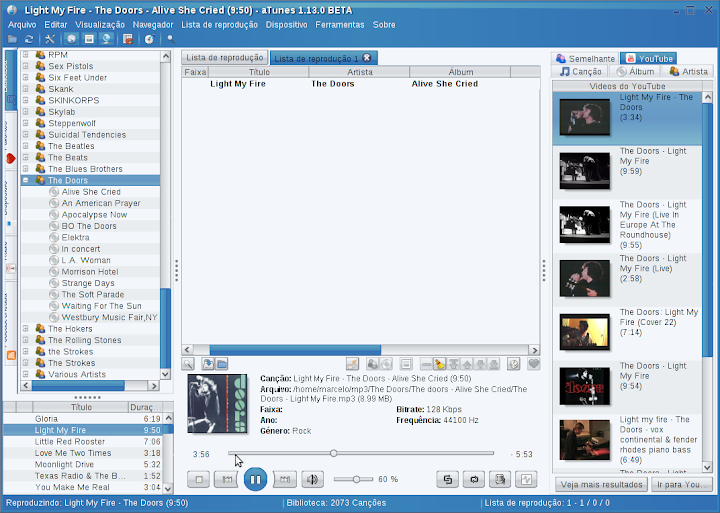Expand The Rolling Stones artist node

(x=26, y=340)
